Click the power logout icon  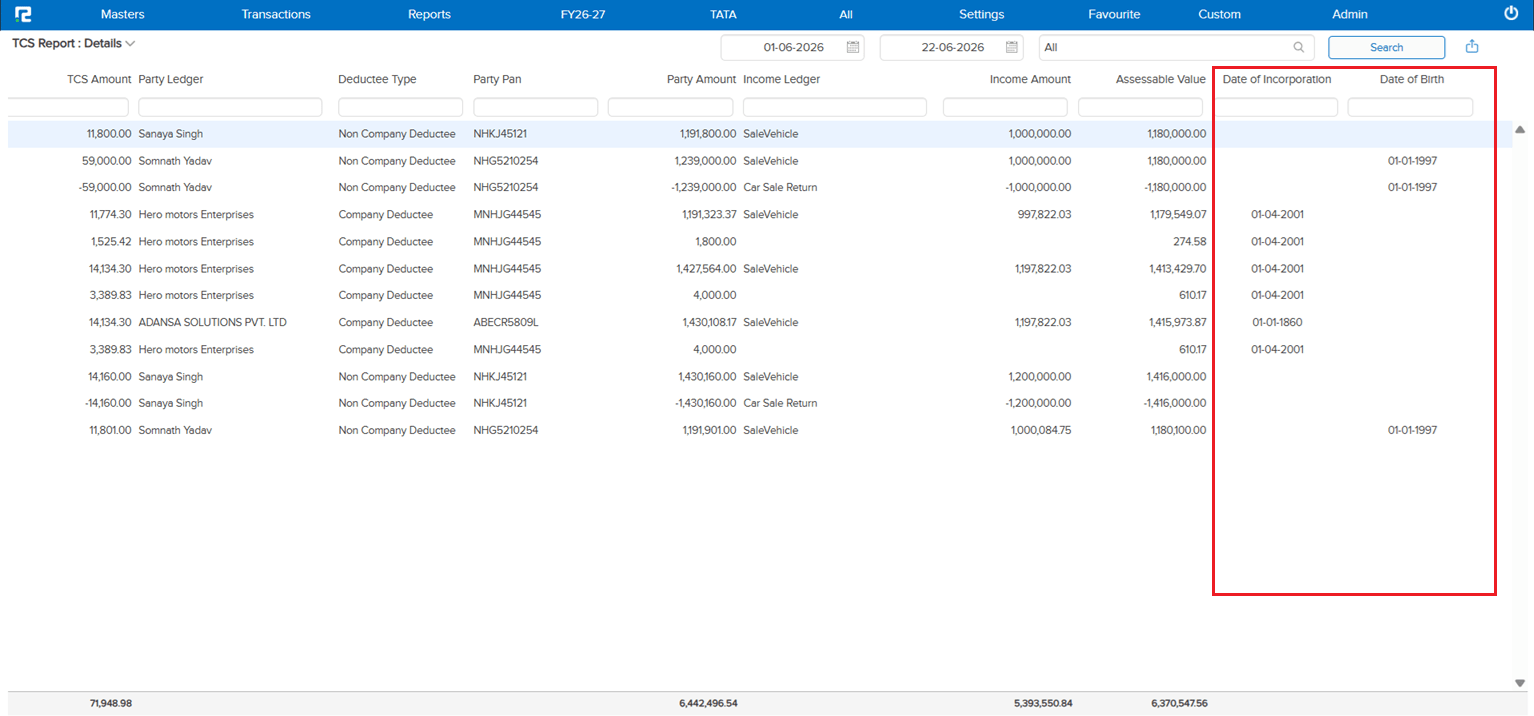tap(1511, 14)
